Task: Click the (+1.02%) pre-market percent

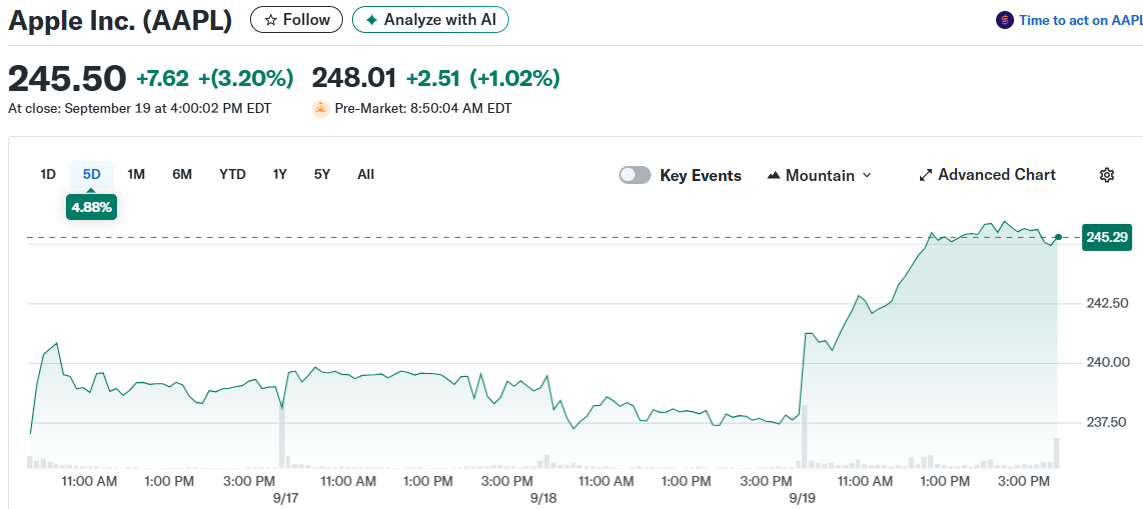Action: 515,78
